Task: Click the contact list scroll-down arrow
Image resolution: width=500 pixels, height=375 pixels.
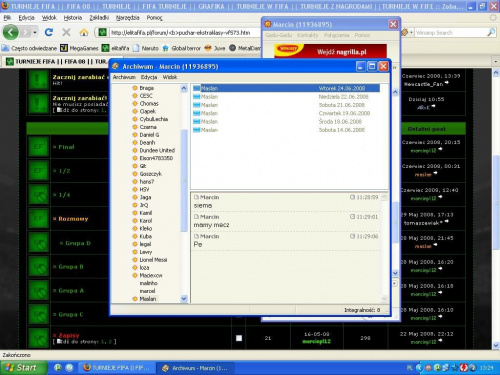Action: tap(184, 299)
